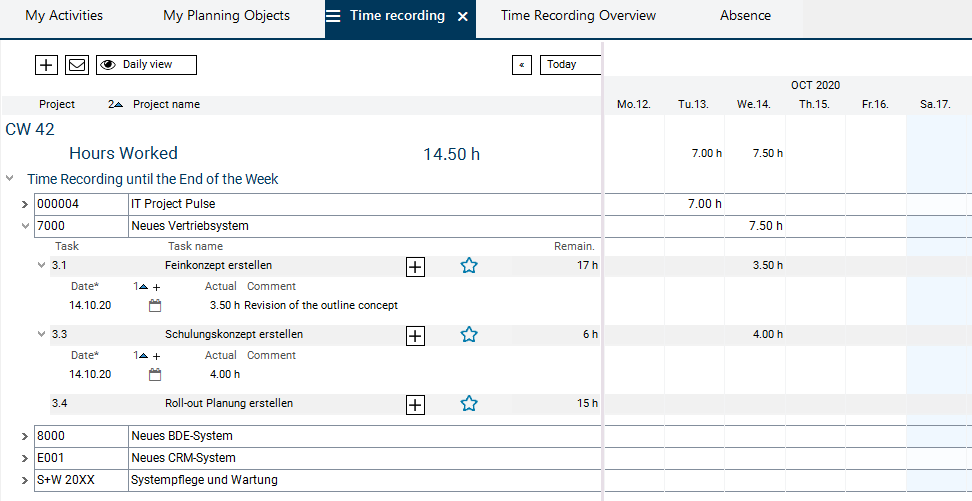Toggle the Daily view button
972x501 pixels.
coord(146,65)
